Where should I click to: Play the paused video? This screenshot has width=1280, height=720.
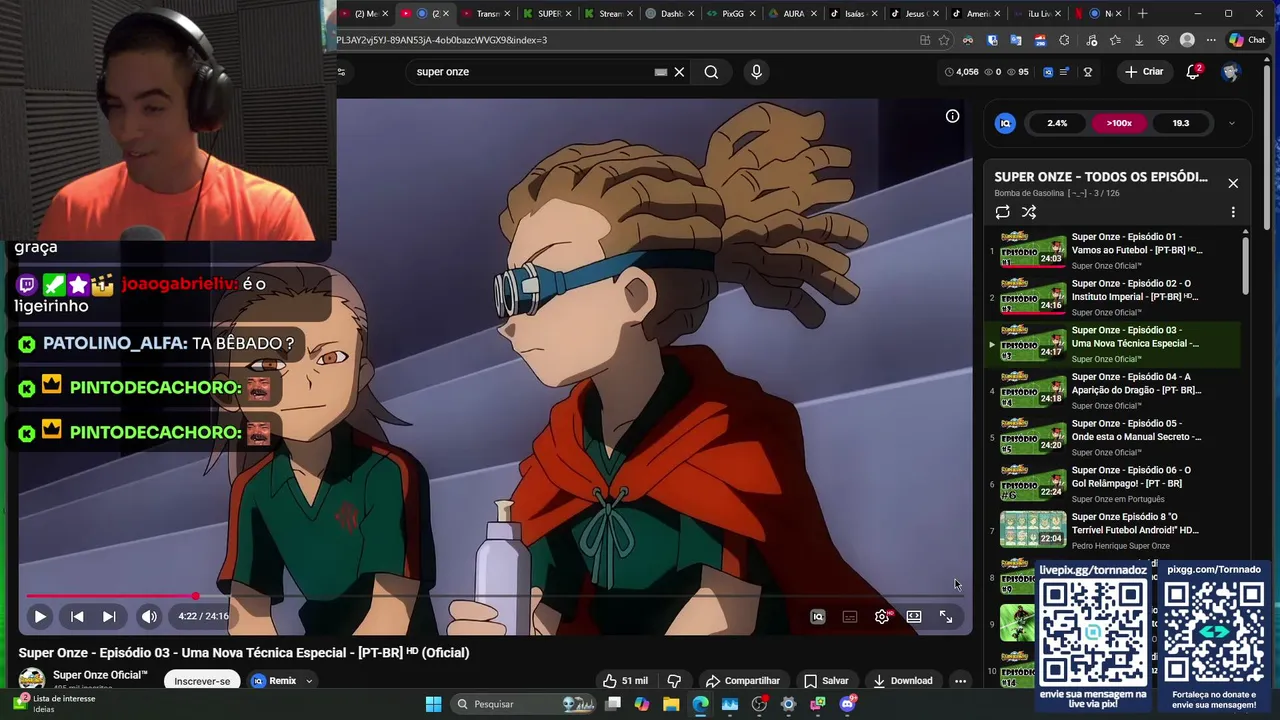pos(40,617)
